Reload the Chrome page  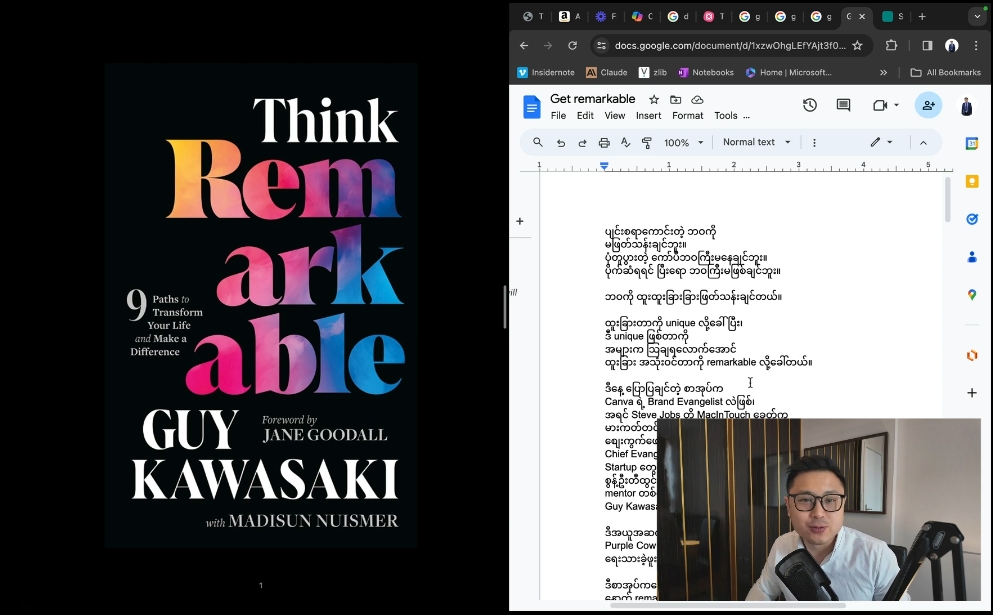tap(572, 46)
